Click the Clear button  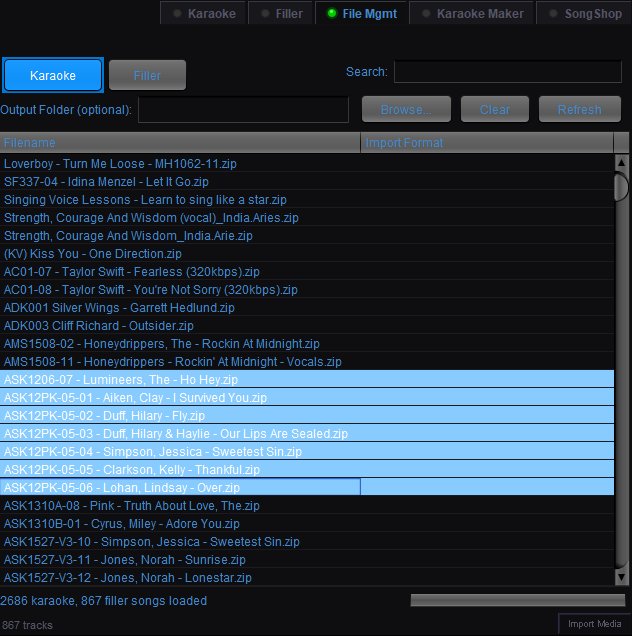(x=494, y=109)
